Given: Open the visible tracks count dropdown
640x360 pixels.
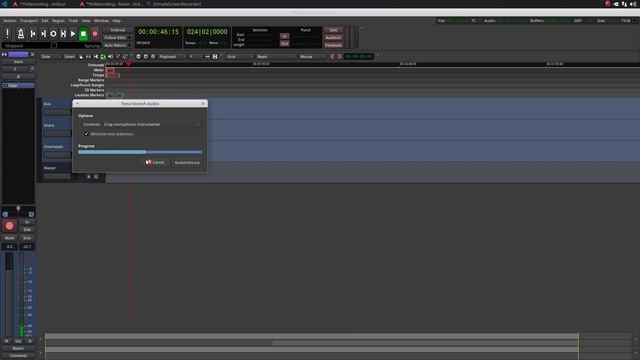Looking at the screenshot, I should (196, 57).
